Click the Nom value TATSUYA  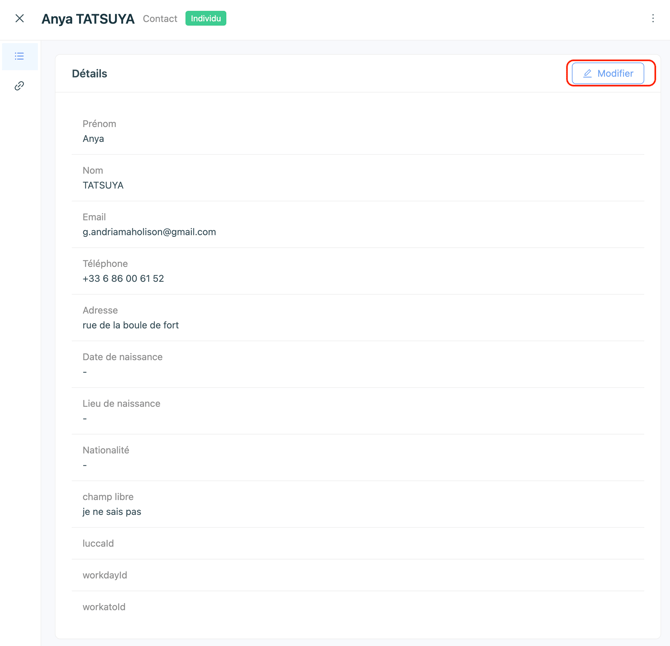[x=103, y=185]
